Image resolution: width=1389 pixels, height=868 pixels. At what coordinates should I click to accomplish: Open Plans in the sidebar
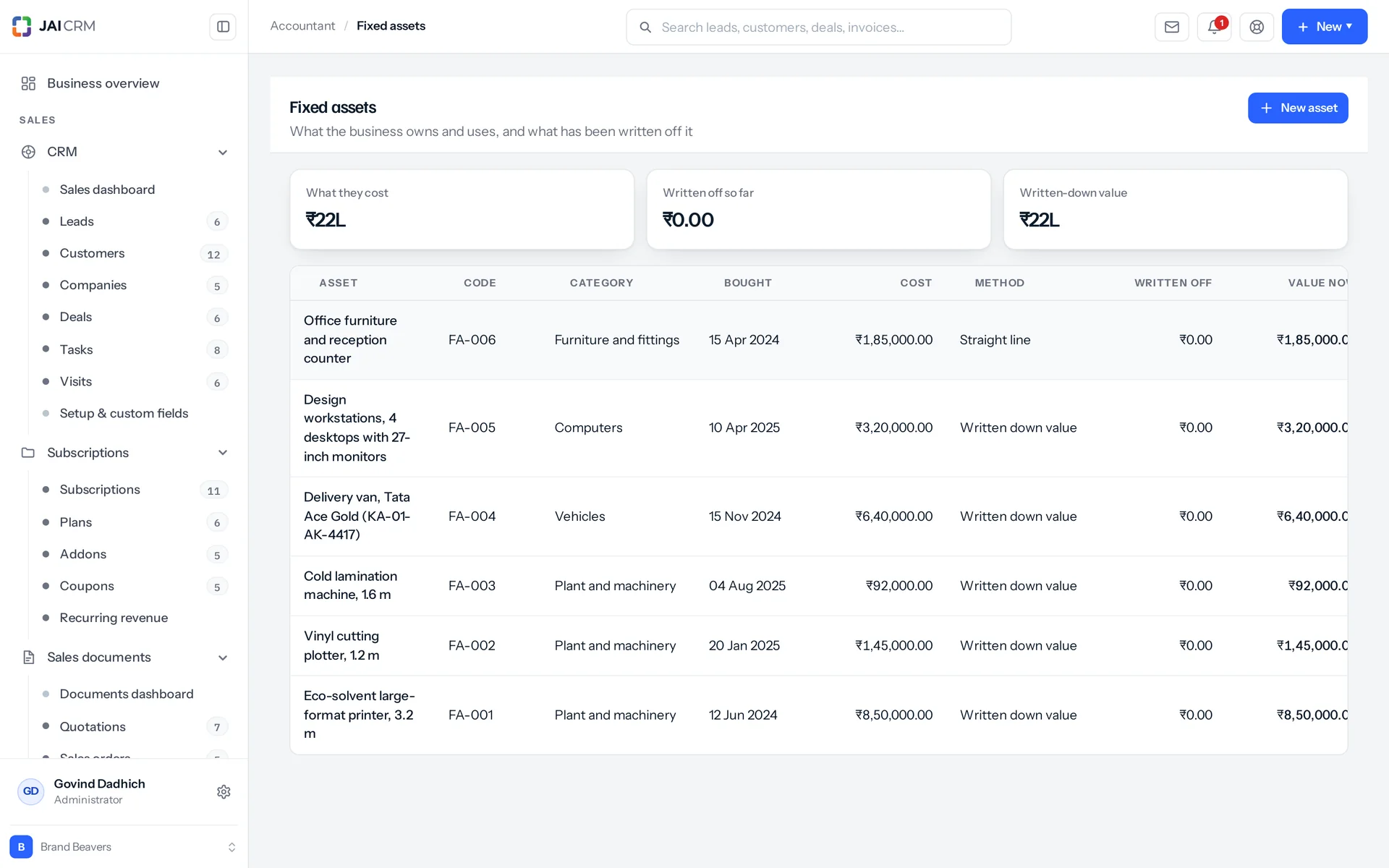75,522
